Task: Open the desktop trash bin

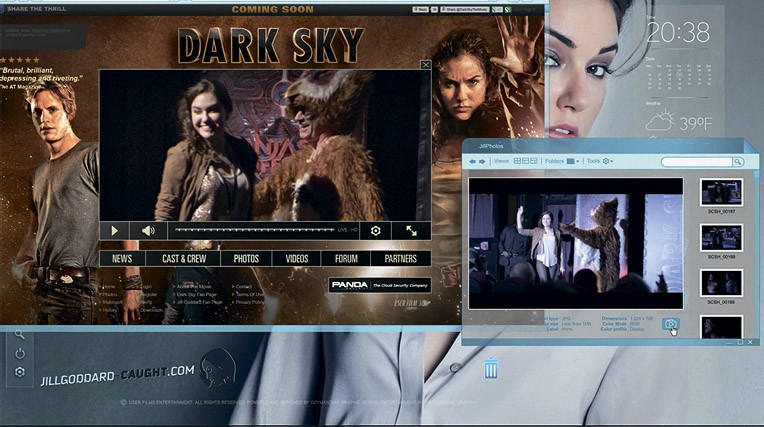Action: pos(491,369)
